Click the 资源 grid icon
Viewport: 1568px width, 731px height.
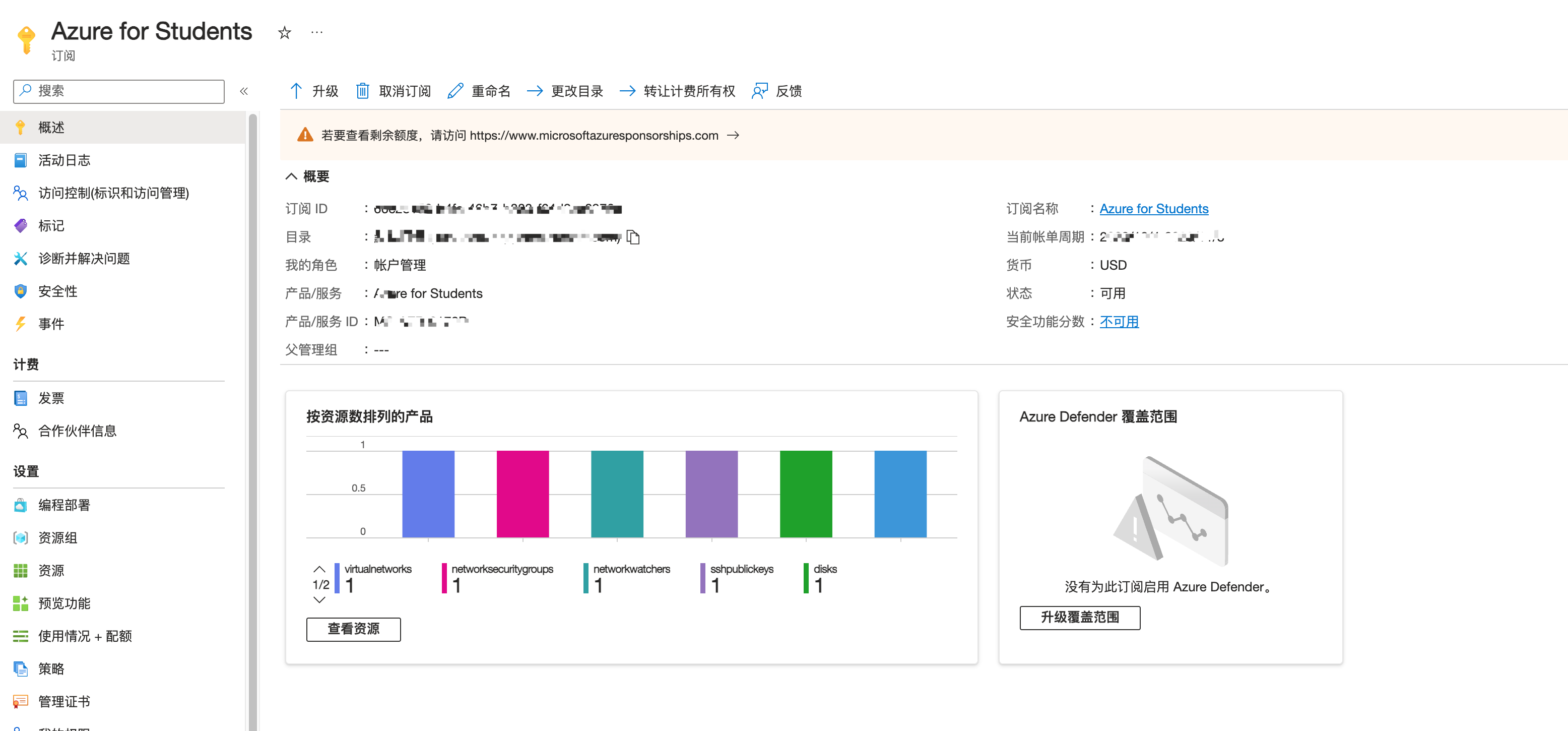pos(21,571)
